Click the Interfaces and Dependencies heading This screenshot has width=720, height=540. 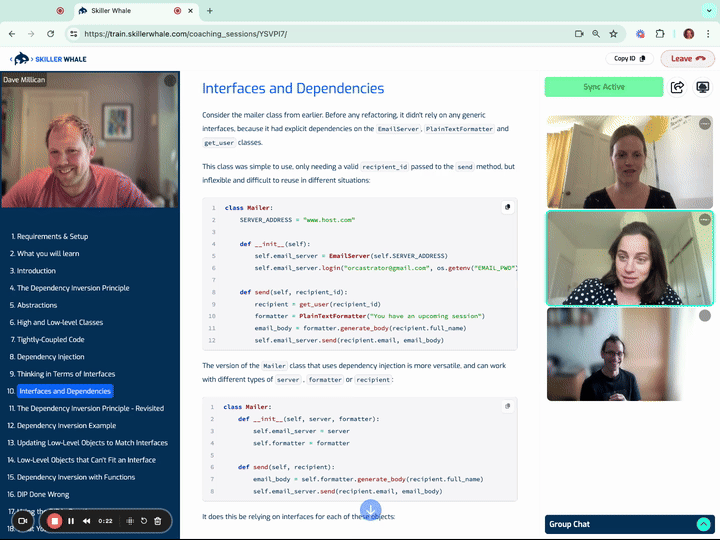(293, 88)
